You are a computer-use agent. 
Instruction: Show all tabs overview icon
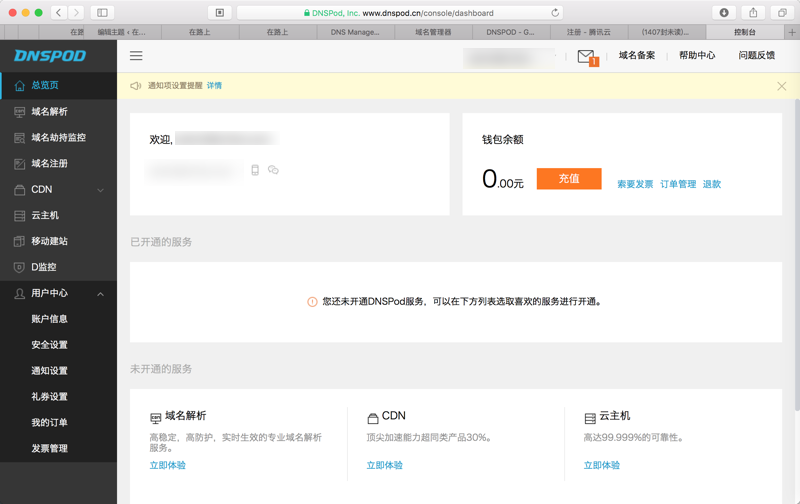pyautogui.click(x=782, y=13)
